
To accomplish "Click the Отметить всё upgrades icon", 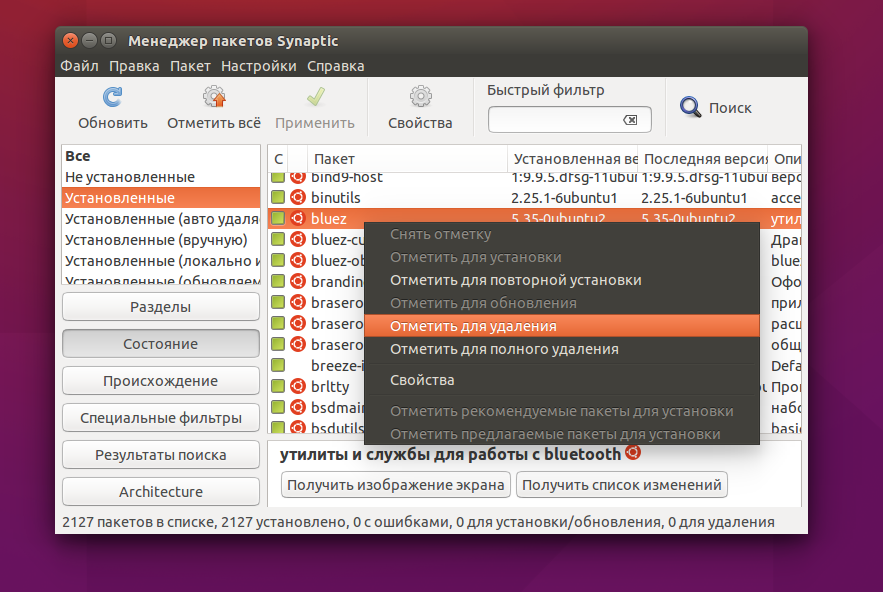I will (214, 97).
